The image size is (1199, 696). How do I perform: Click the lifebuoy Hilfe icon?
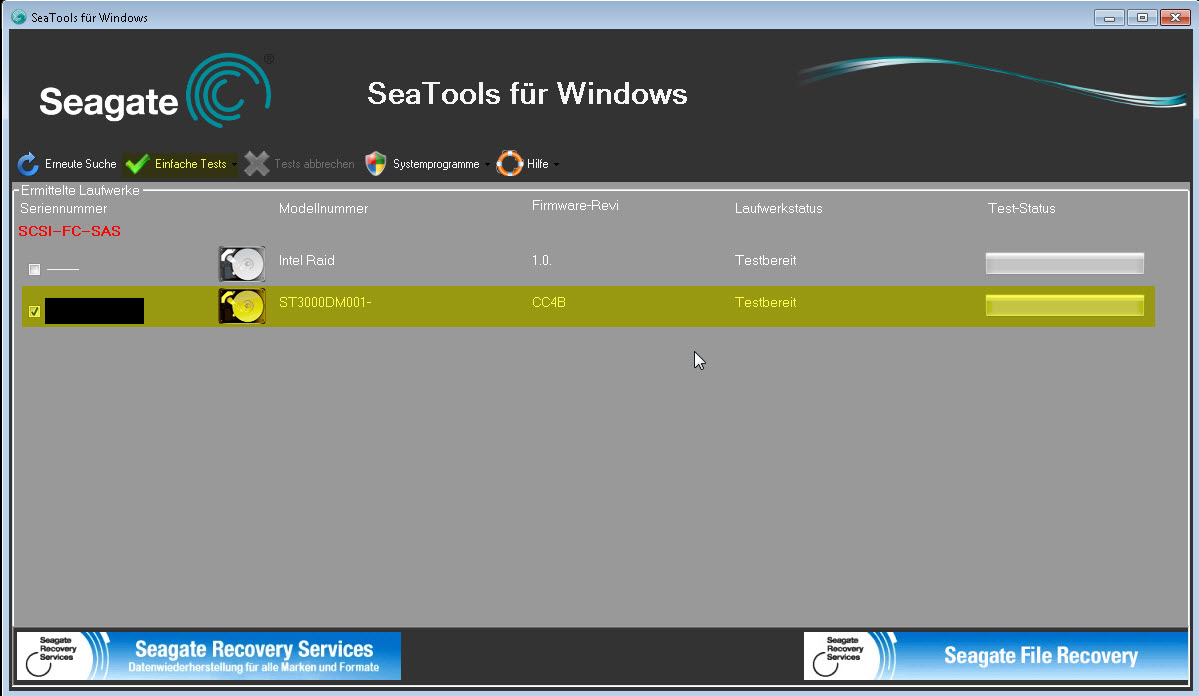[x=509, y=164]
